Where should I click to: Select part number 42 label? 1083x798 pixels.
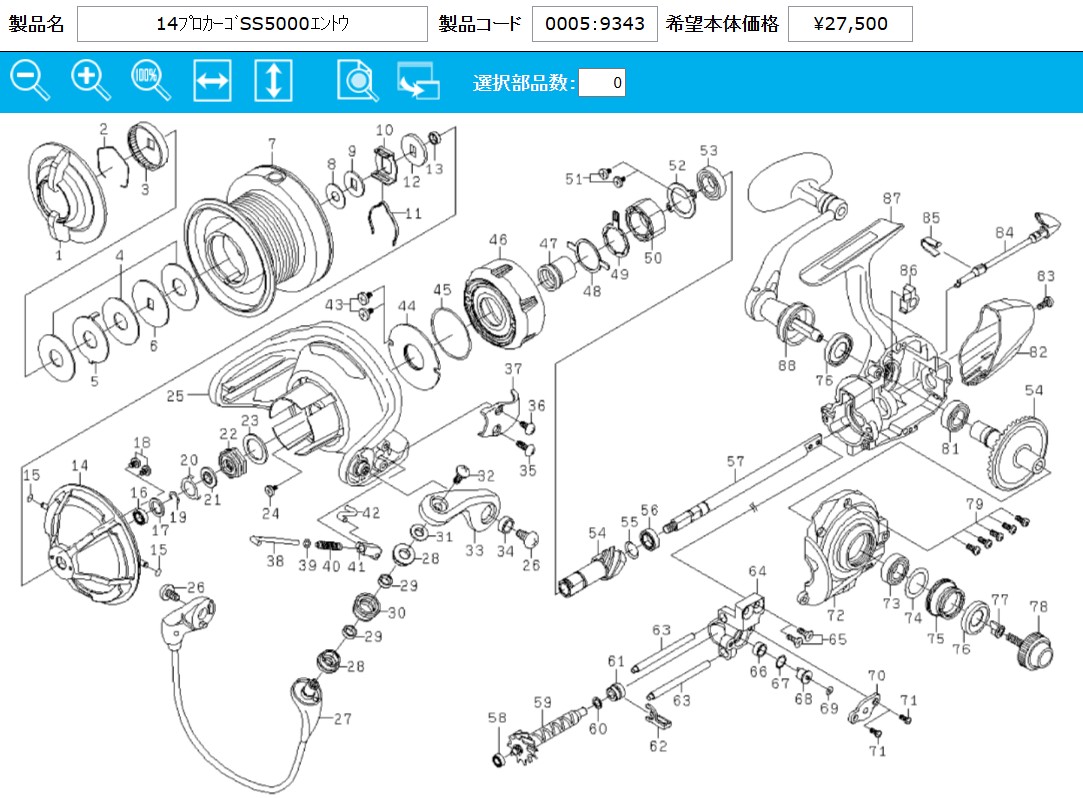click(x=371, y=513)
